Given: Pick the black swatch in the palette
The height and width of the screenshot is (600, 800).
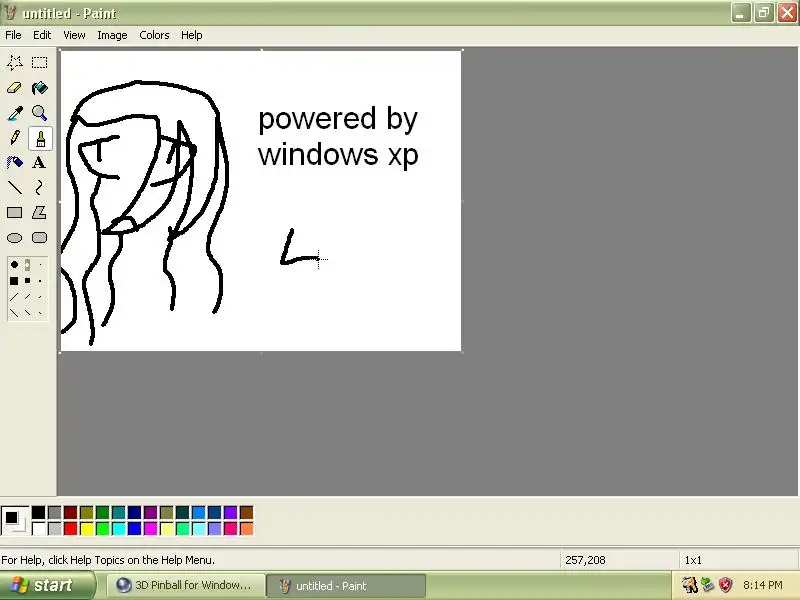Looking at the screenshot, I should [x=39, y=512].
